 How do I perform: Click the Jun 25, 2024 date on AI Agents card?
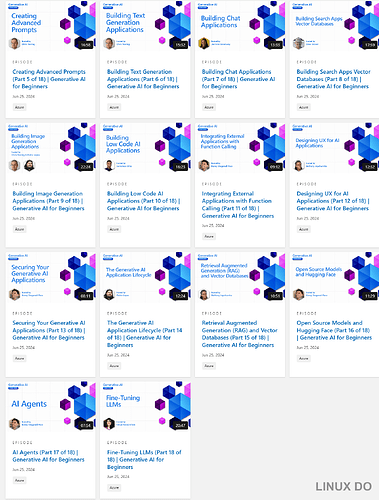pos(23,470)
